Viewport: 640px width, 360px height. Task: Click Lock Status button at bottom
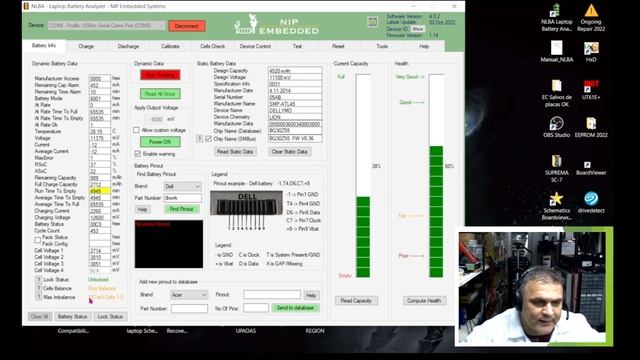coord(110,316)
